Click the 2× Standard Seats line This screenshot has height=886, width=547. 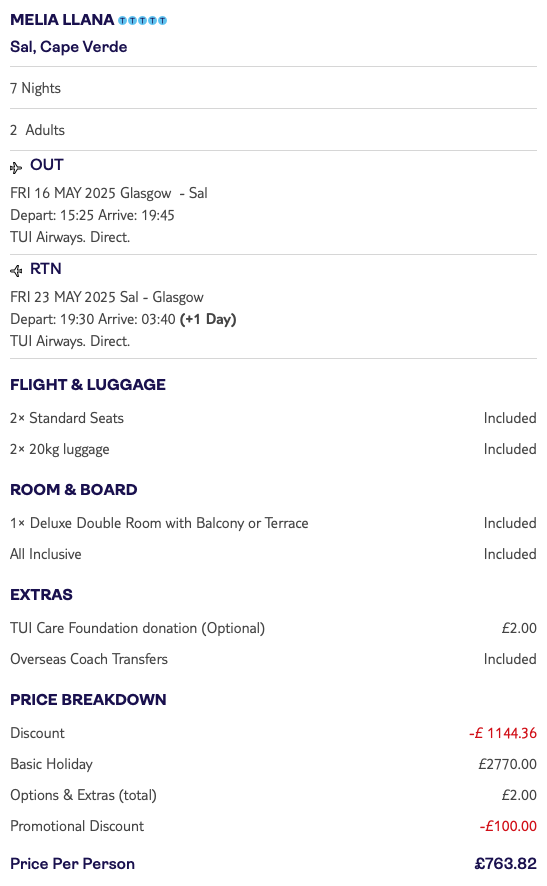tap(274, 418)
